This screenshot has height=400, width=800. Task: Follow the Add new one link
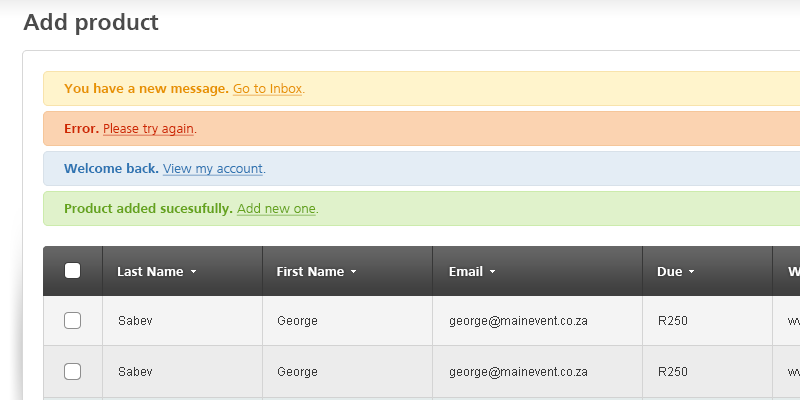(276, 209)
